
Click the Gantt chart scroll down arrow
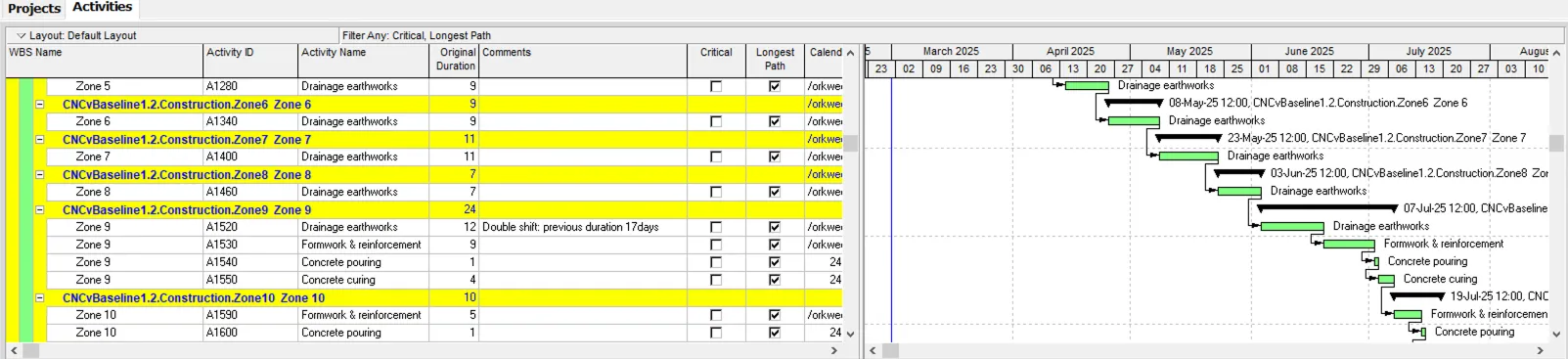[x=1556, y=334]
